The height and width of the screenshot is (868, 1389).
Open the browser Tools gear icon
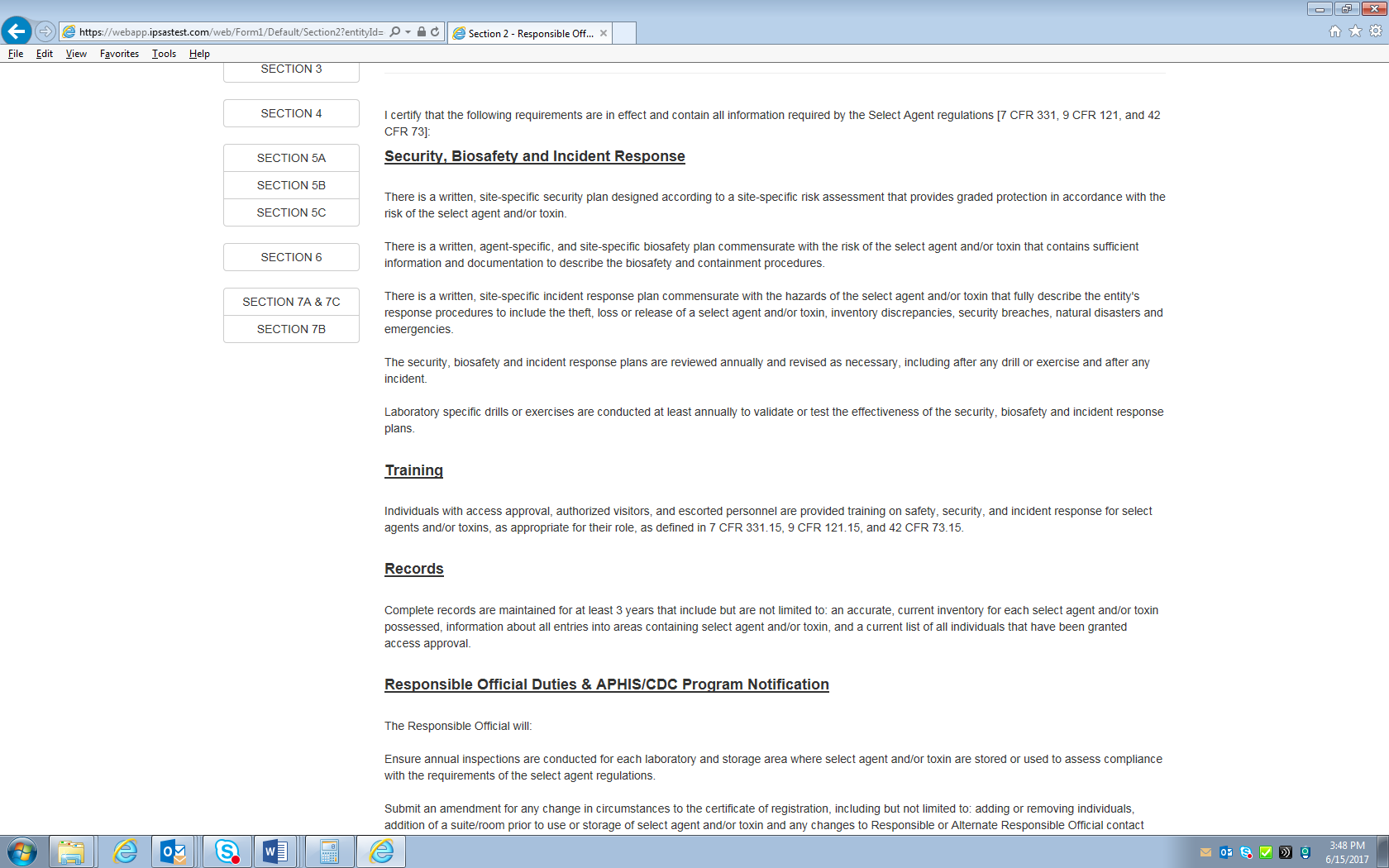click(1376, 31)
